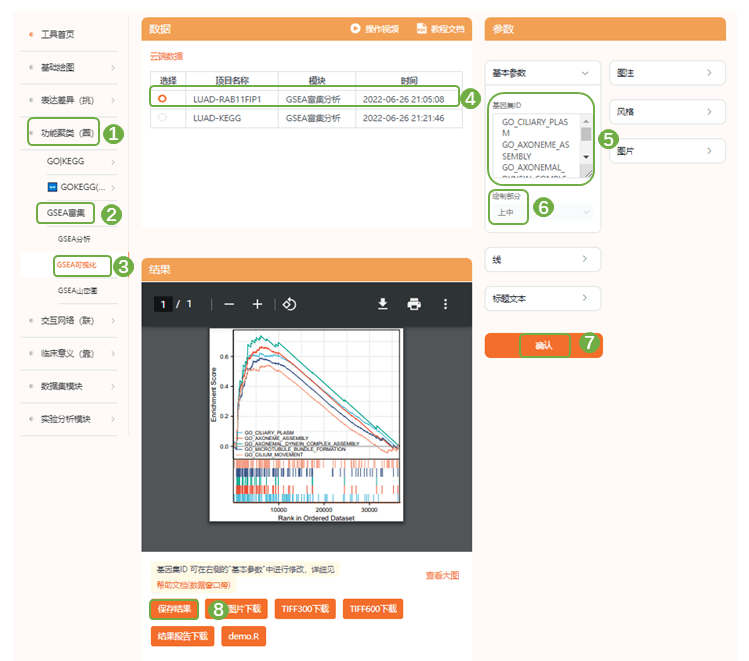This screenshot has height=661, width=749.
Task: Expand the 图片 image settings panel
Action: click(667, 151)
